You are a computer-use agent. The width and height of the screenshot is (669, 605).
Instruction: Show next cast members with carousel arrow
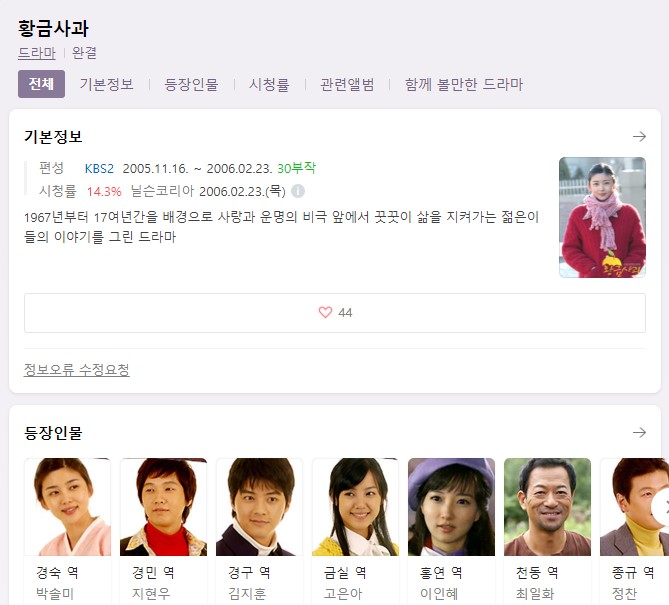(x=660, y=508)
